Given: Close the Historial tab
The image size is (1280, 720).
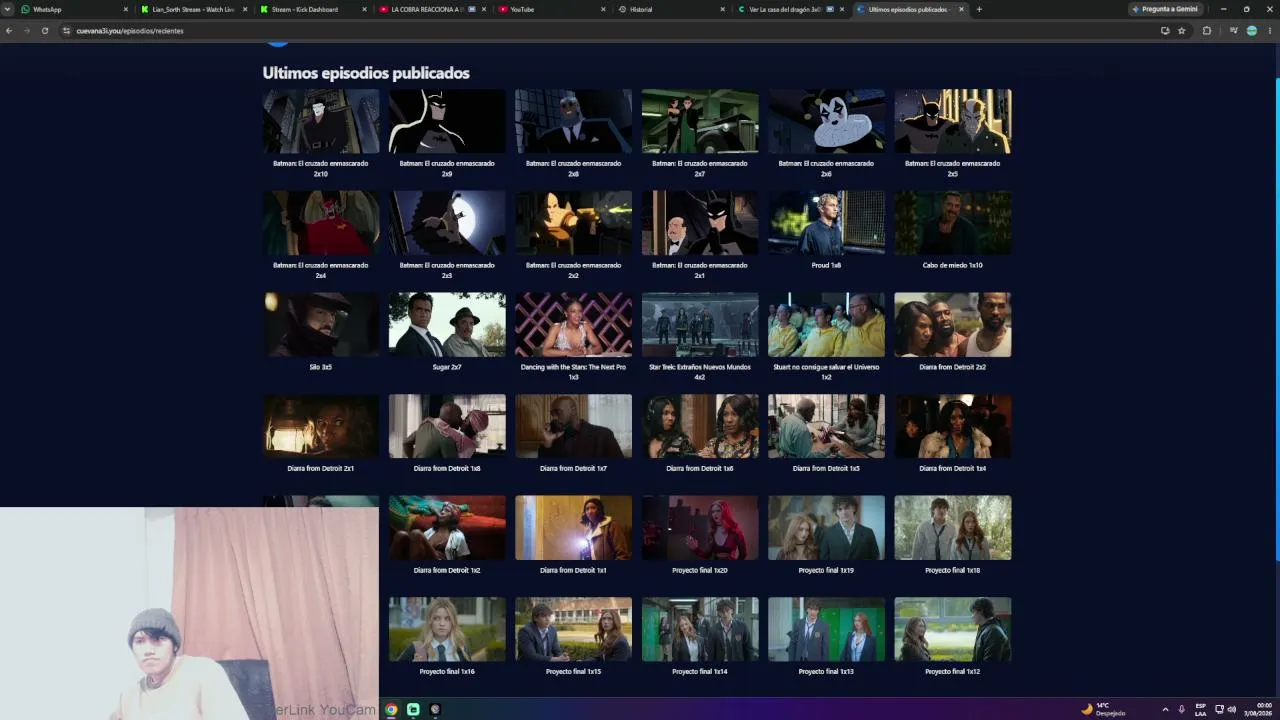Looking at the screenshot, I should click(x=723, y=9).
